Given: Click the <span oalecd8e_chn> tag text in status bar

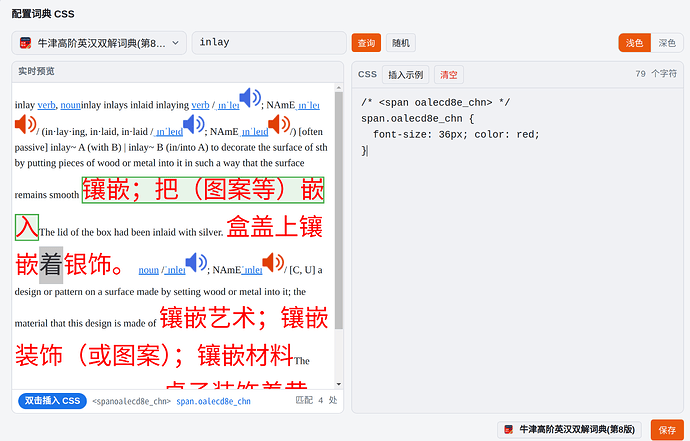Looking at the screenshot, I should click(x=132, y=401).
